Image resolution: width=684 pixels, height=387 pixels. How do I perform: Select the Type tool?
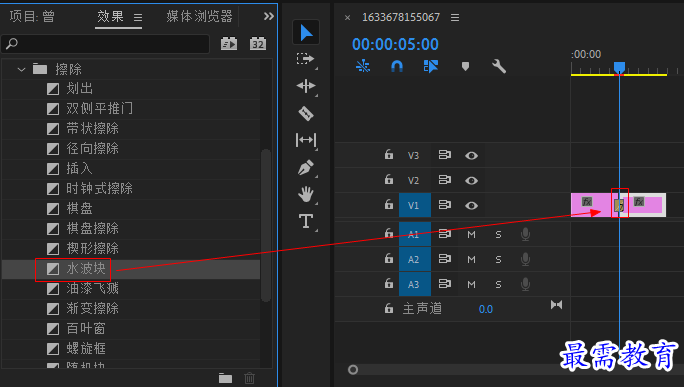tap(306, 221)
